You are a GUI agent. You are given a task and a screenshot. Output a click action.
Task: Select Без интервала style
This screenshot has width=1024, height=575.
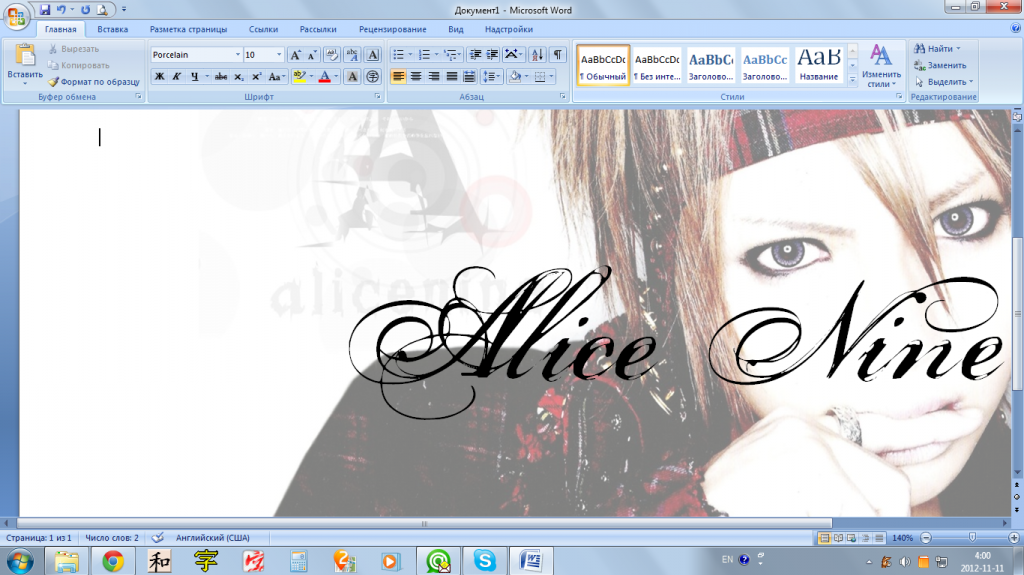tap(657, 65)
